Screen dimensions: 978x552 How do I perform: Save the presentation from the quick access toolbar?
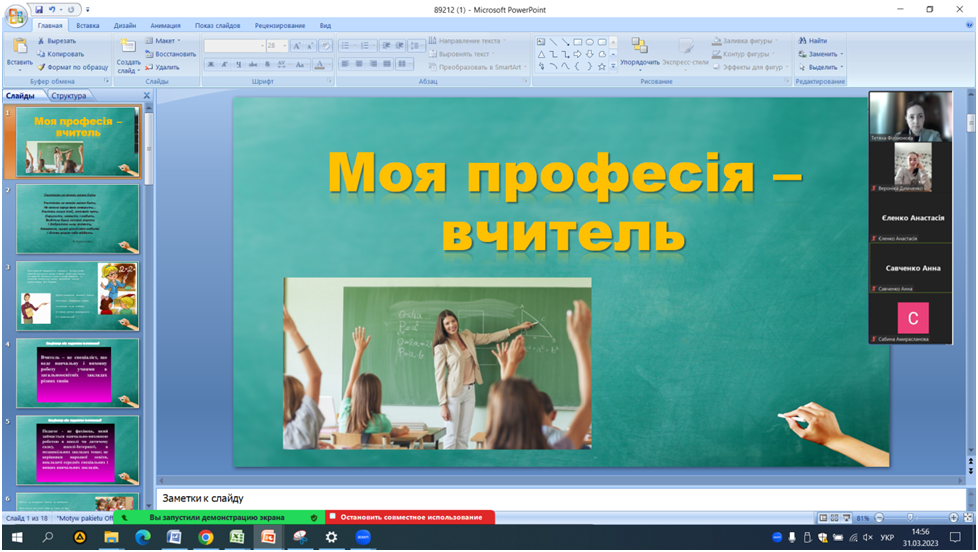(x=39, y=9)
